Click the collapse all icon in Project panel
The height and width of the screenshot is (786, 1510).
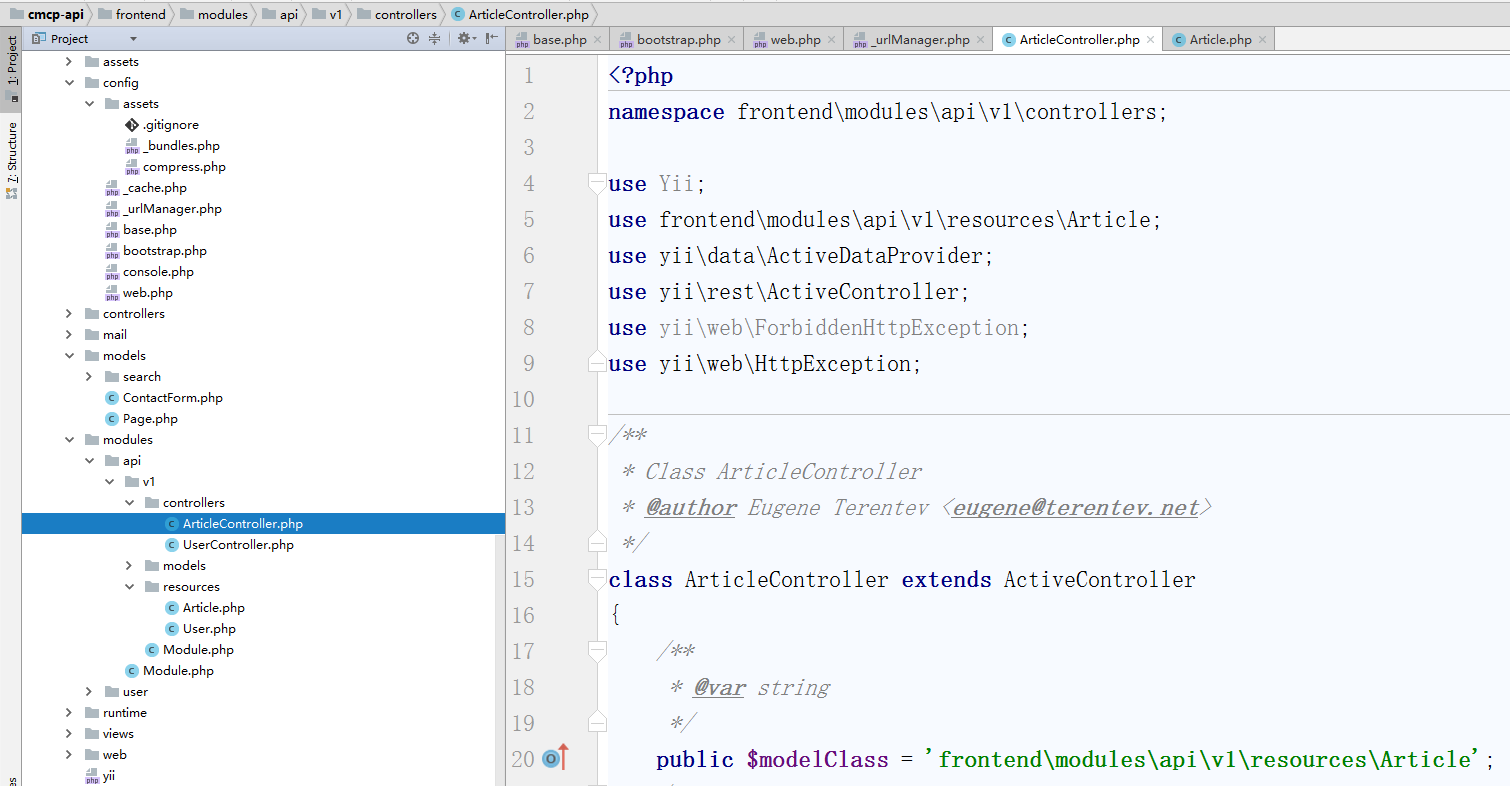(435, 39)
